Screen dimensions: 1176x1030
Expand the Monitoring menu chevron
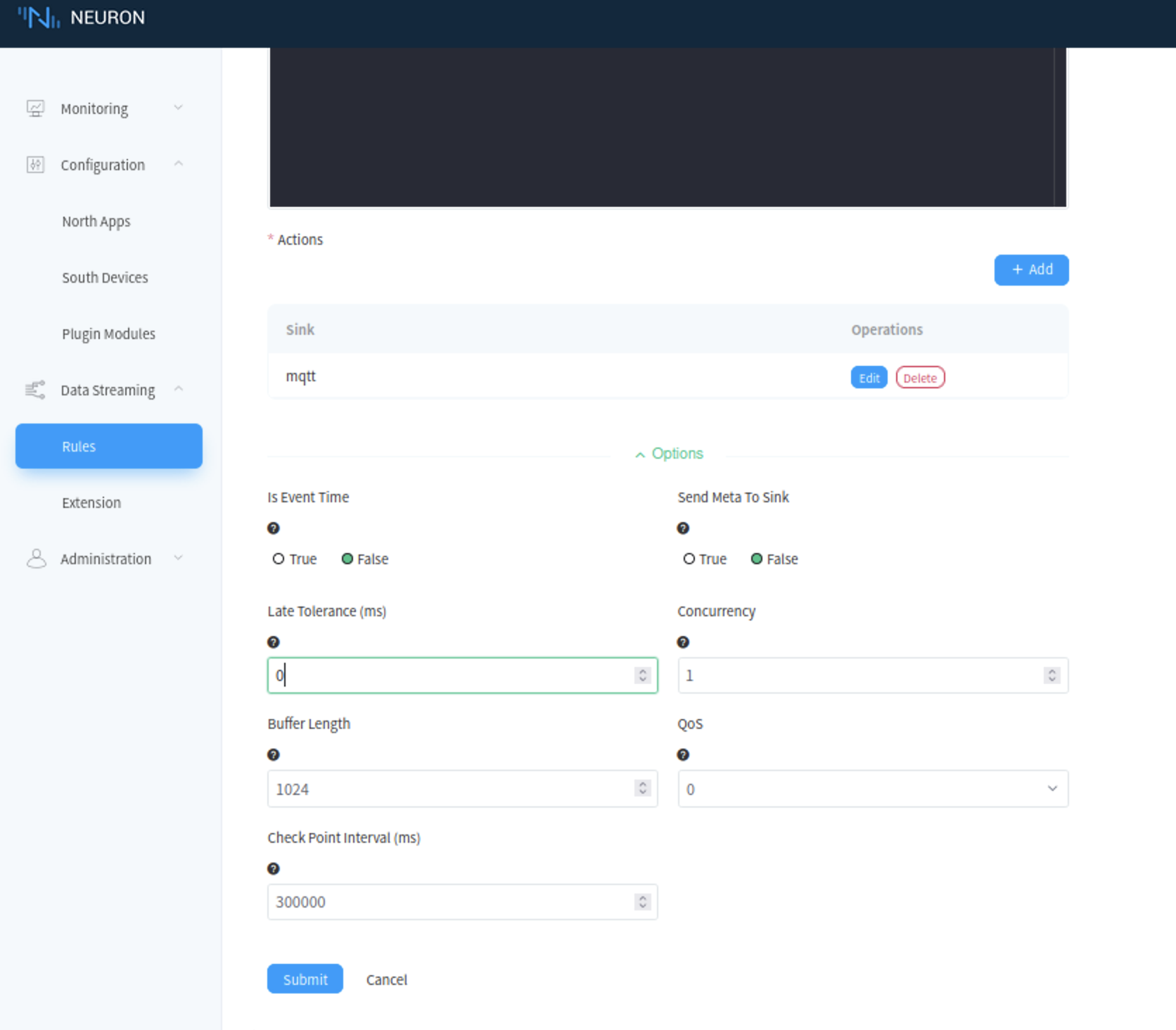point(179,108)
